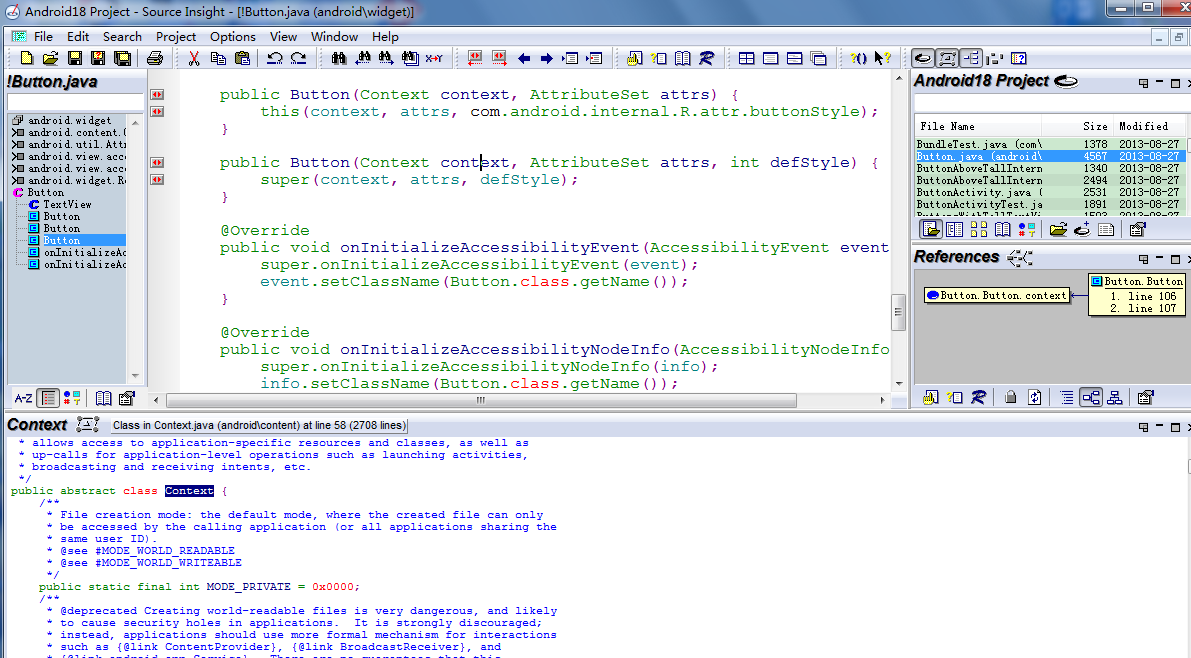Toggle the file list view in project panel
The width and height of the screenshot is (1191, 658).
[931, 229]
